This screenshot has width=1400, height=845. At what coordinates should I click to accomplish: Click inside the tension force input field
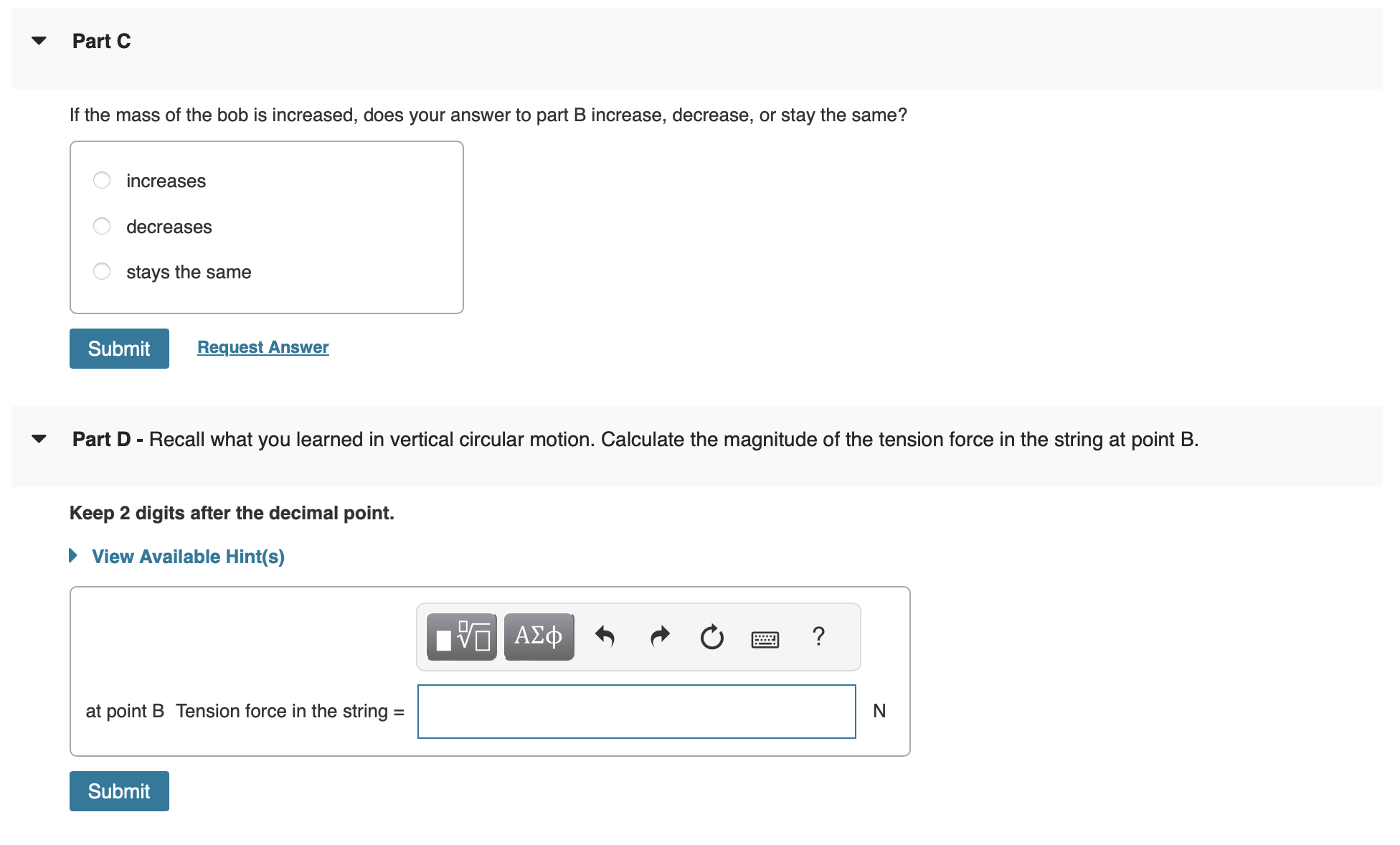click(635, 710)
